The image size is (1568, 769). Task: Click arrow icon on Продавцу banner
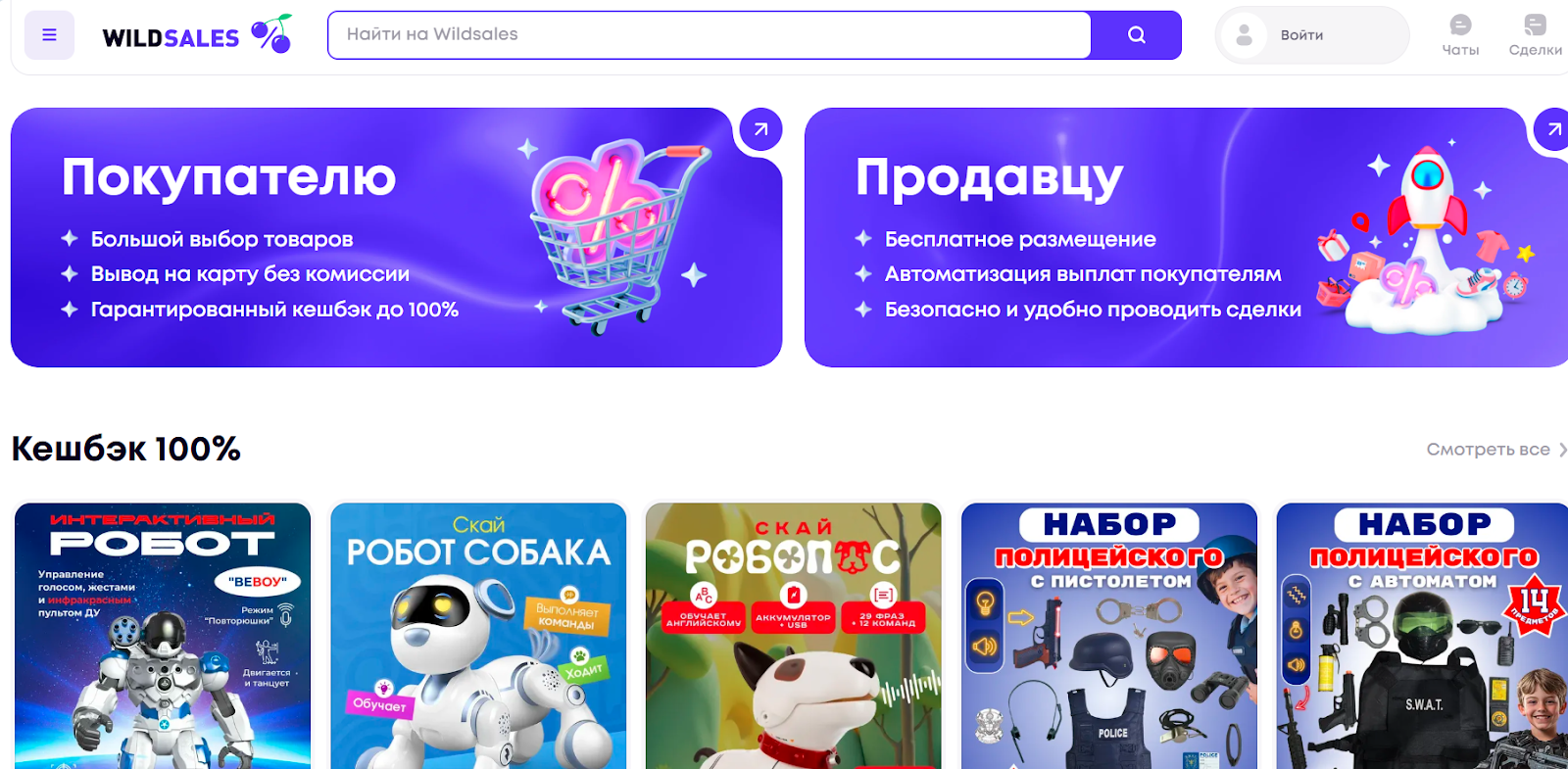pyautogui.click(x=1553, y=129)
